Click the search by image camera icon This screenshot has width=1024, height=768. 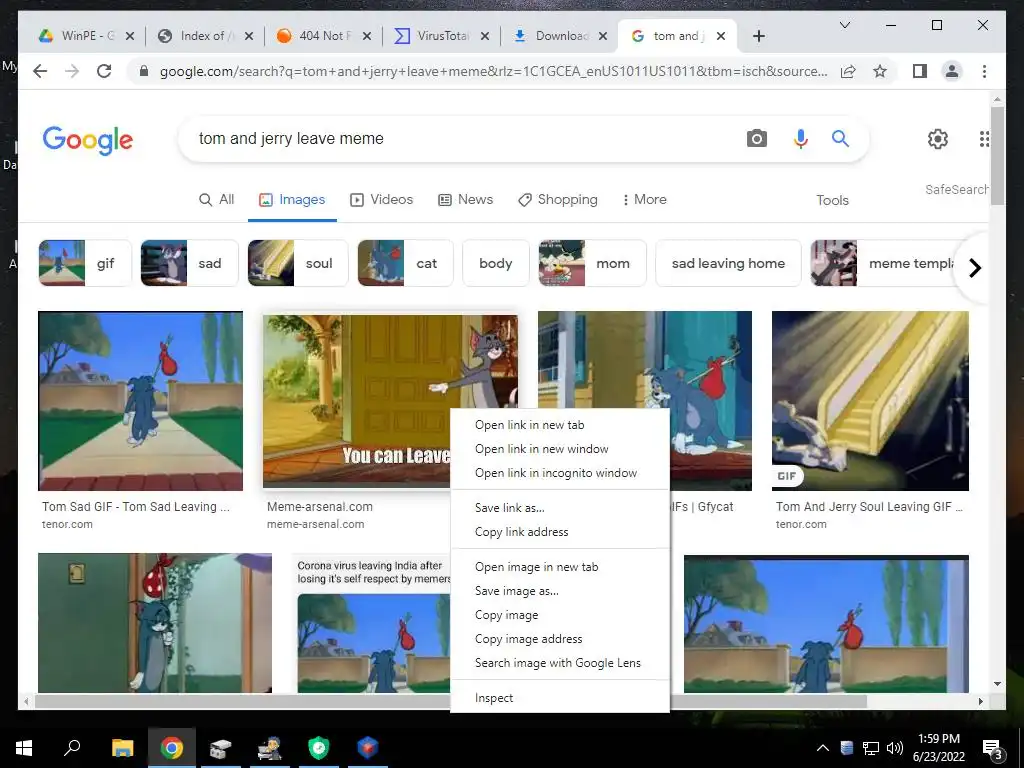pyautogui.click(x=756, y=138)
